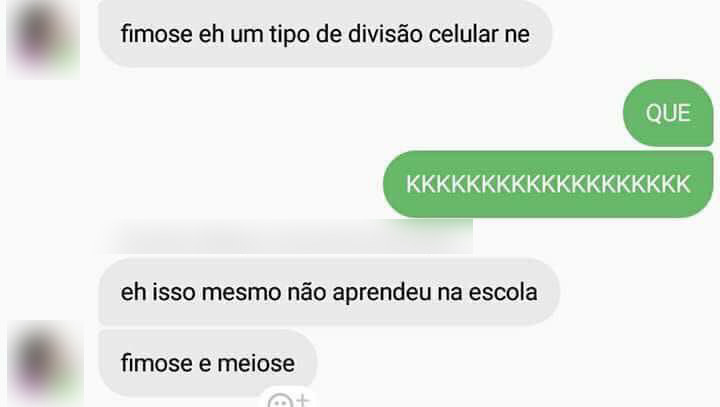This screenshot has width=720, height=407.
Task: Click the word 'divisão' in top message
Action: pos(385,34)
